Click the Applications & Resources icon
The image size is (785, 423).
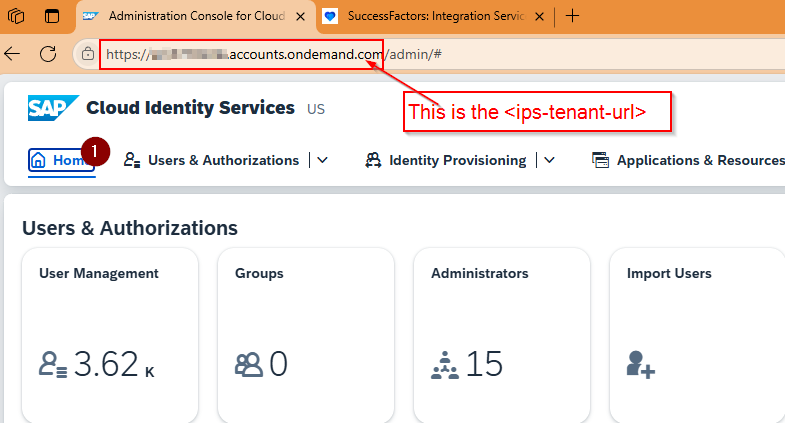pos(600,160)
